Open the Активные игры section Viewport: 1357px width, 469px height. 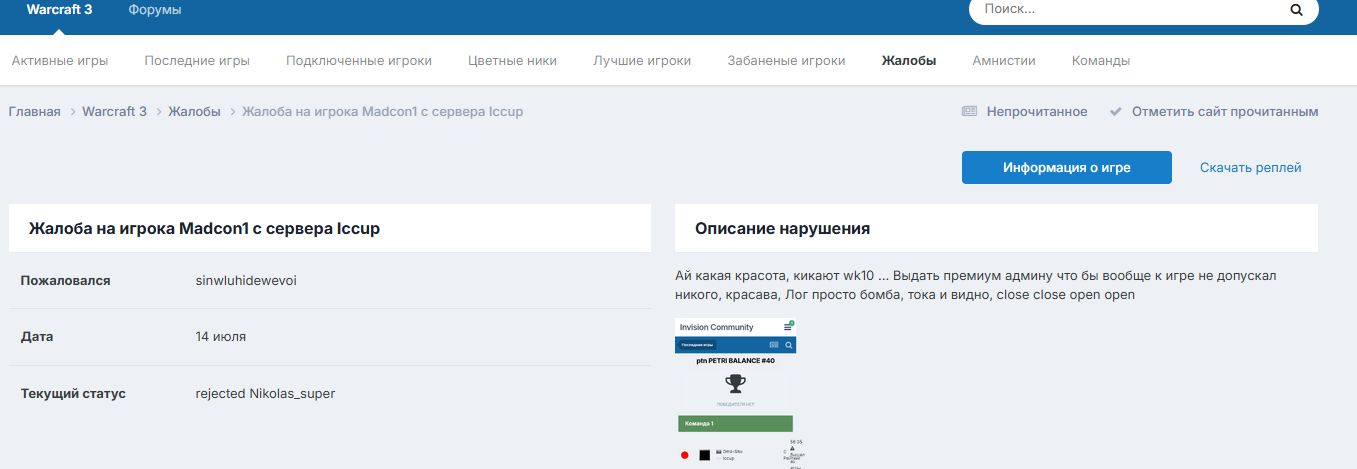pos(60,60)
